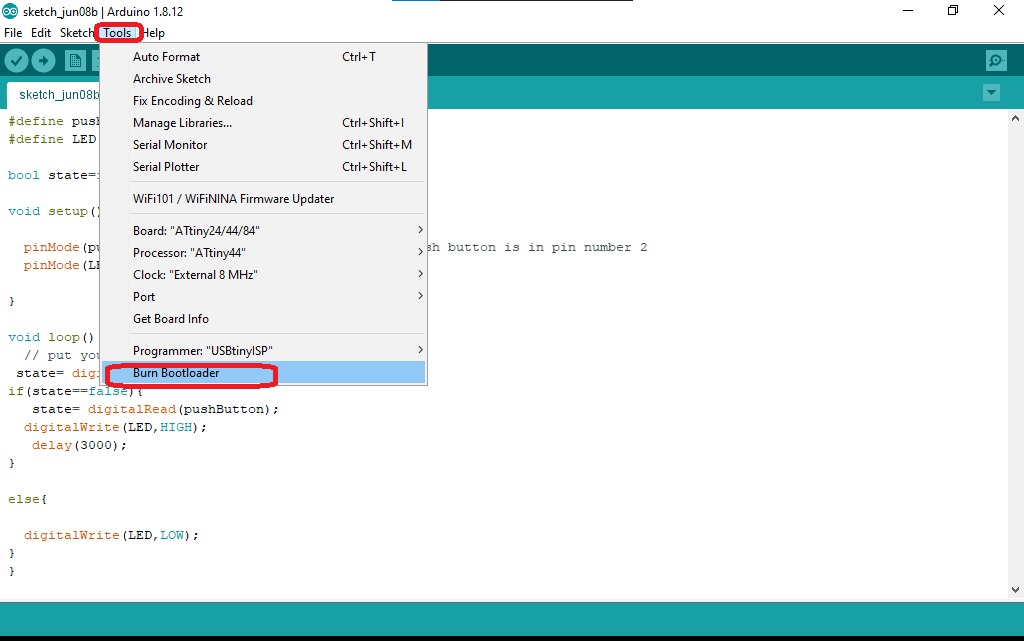
Task: Click the "delay(3000);" code line
Action: click(x=79, y=445)
